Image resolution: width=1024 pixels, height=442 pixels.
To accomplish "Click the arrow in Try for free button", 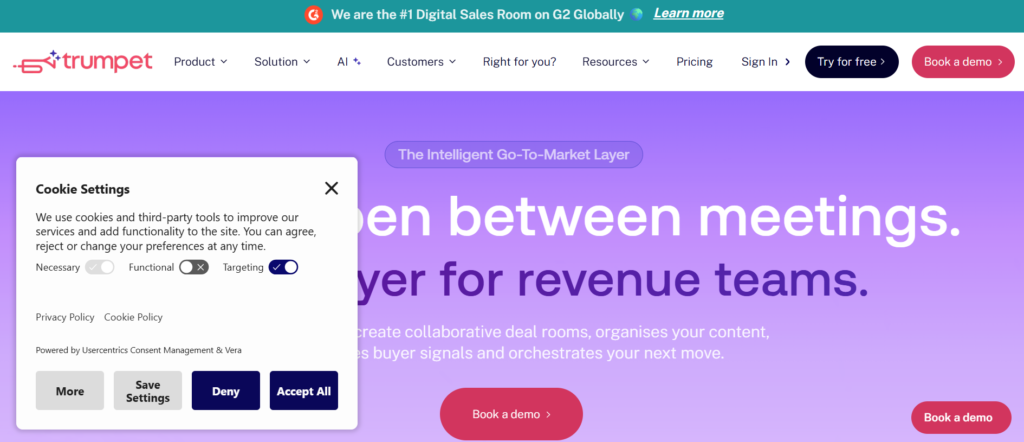I will [x=882, y=62].
